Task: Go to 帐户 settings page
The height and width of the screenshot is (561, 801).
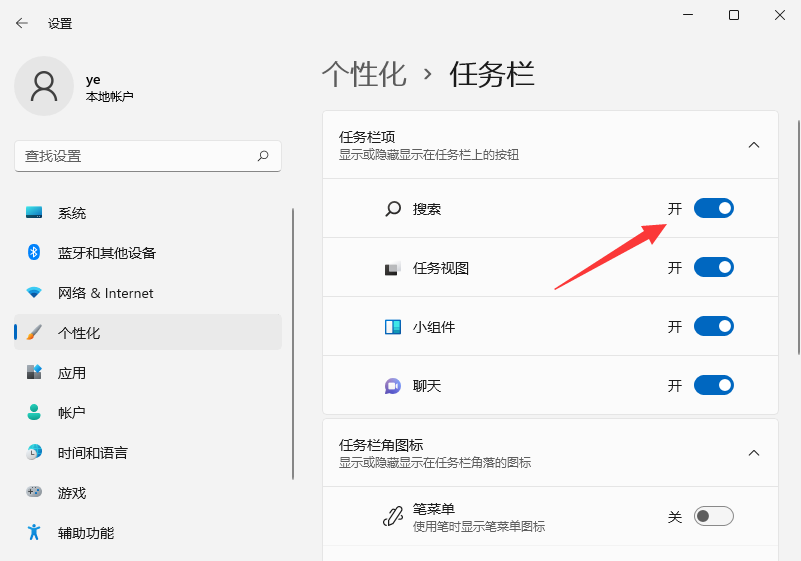Action: click(x=72, y=413)
